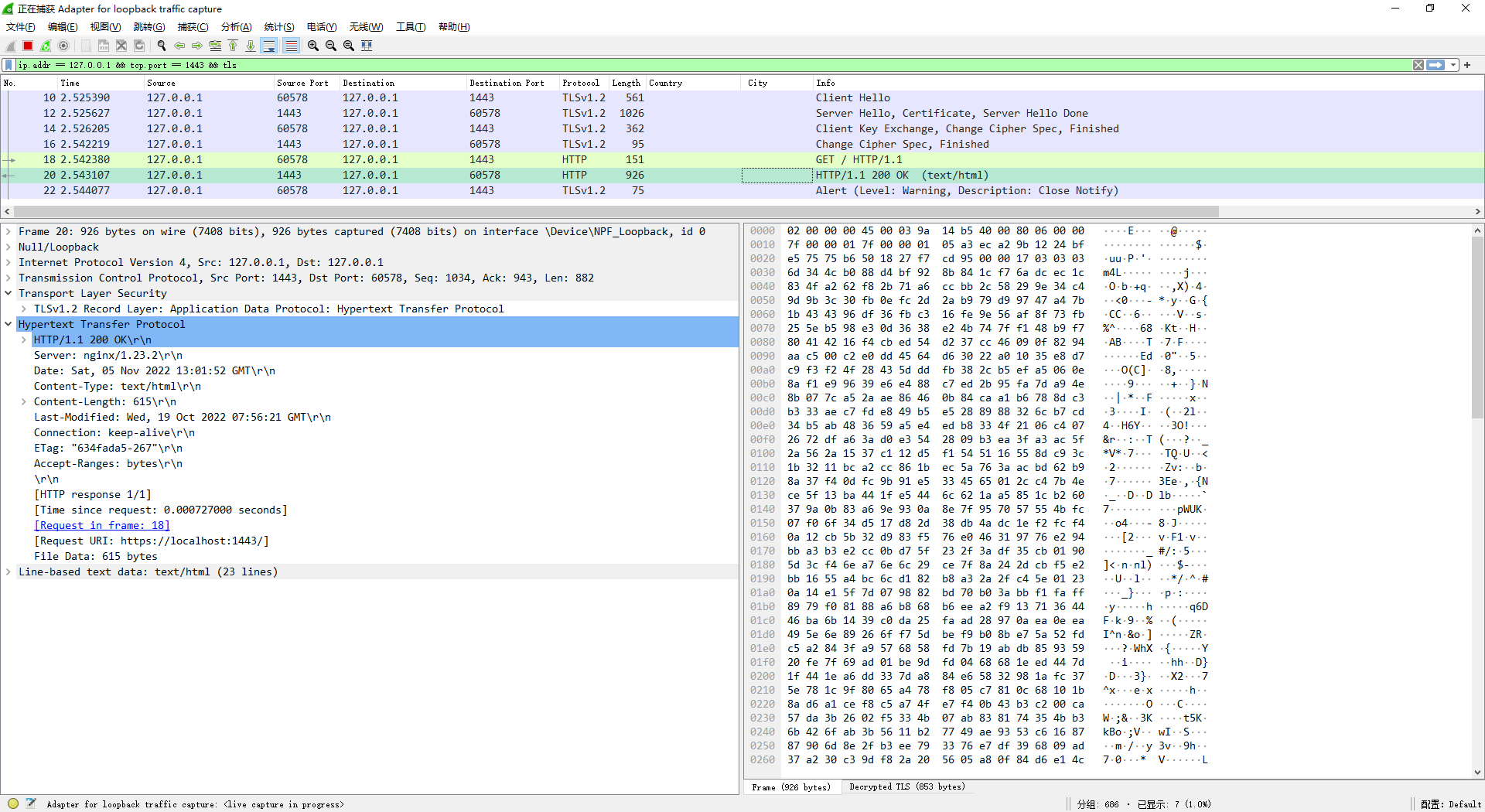The height and width of the screenshot is (812, 1485).
Task: Open the 统计(S) menu
Action: pos(278,26)
